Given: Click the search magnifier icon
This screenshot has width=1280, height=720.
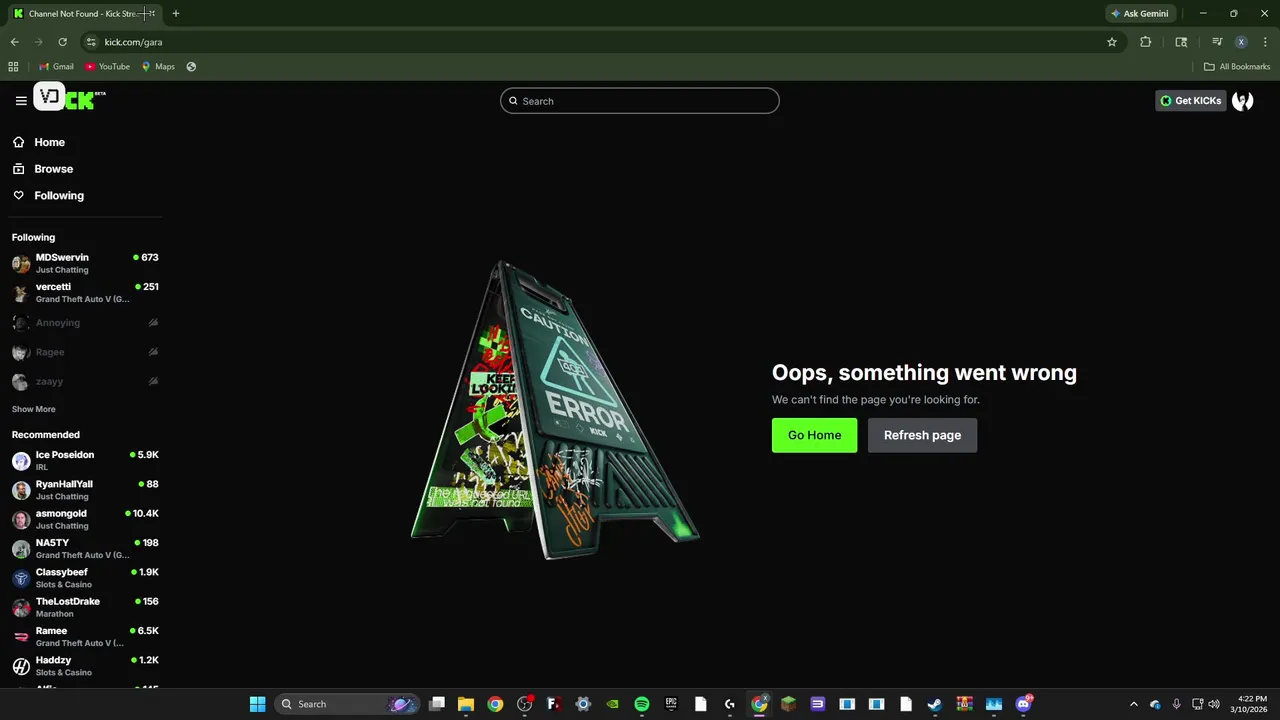Looking at the screenshot, I should click(x=513, y=101).
